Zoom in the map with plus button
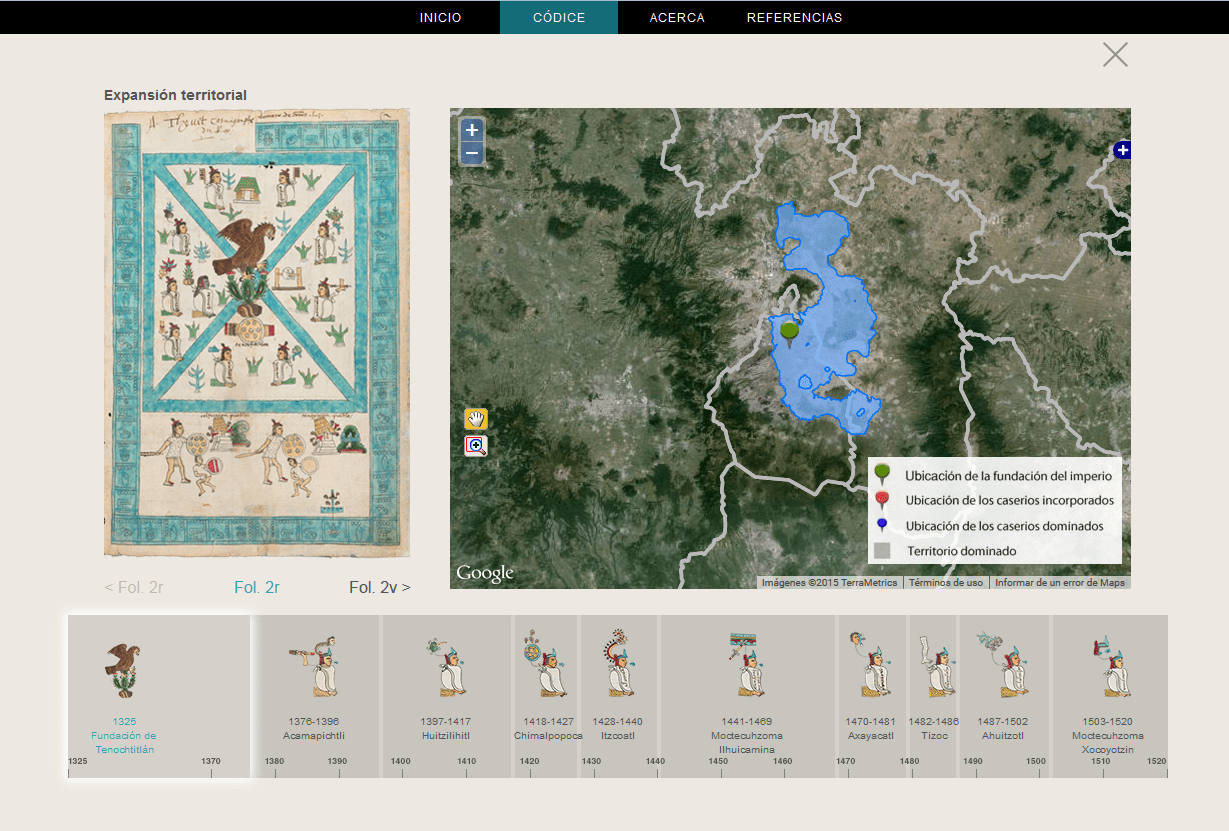 coord(472,130)
